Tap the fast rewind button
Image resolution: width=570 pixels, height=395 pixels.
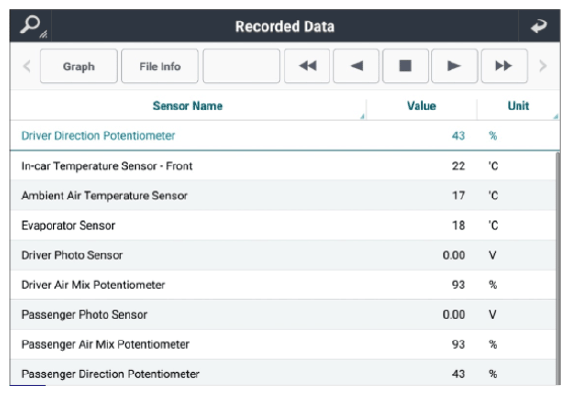[307, 66]
